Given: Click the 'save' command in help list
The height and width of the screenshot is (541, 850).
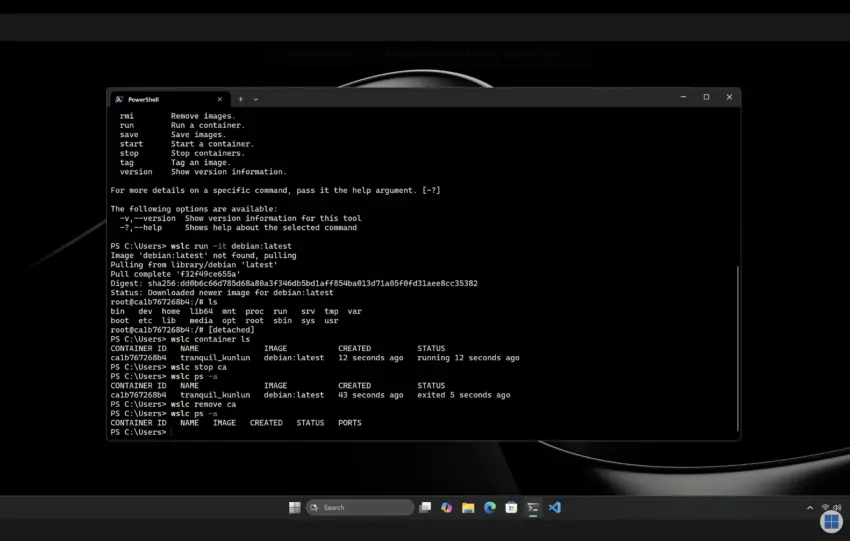Looking at the screenshot, I should click(x=129, y=135).
